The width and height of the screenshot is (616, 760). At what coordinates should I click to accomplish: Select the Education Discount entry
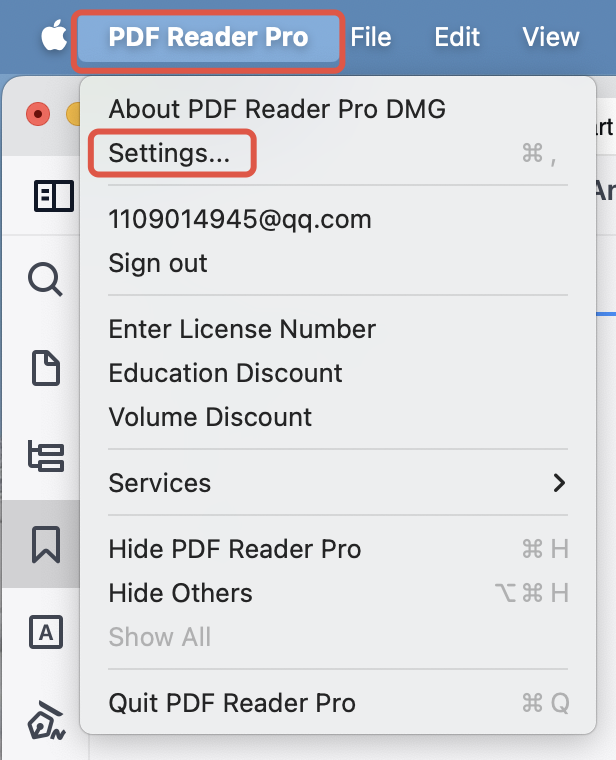click(x=225, y=373)
